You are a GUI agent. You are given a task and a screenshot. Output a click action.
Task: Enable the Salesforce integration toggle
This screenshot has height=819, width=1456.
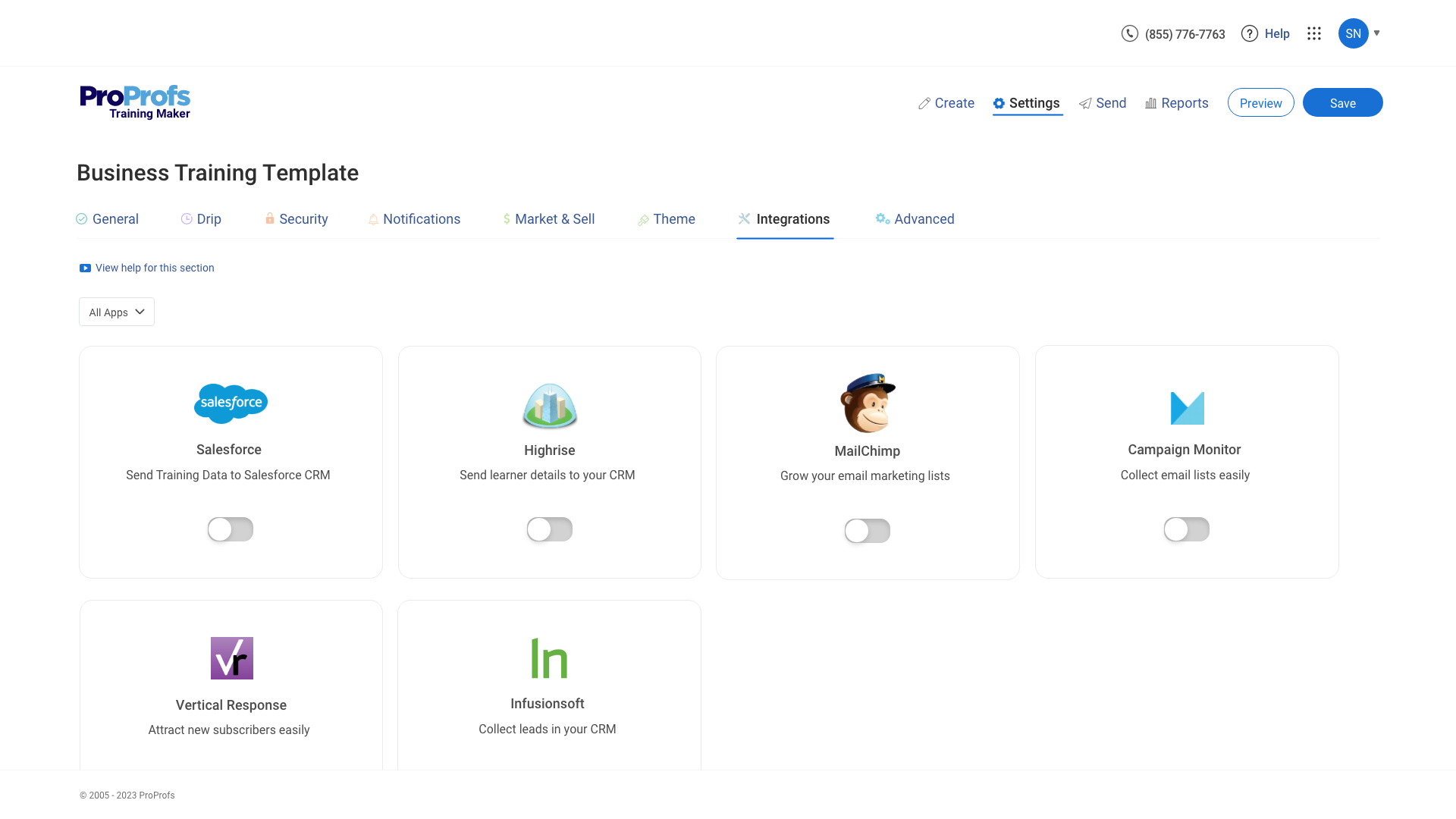tap(231, 529)
